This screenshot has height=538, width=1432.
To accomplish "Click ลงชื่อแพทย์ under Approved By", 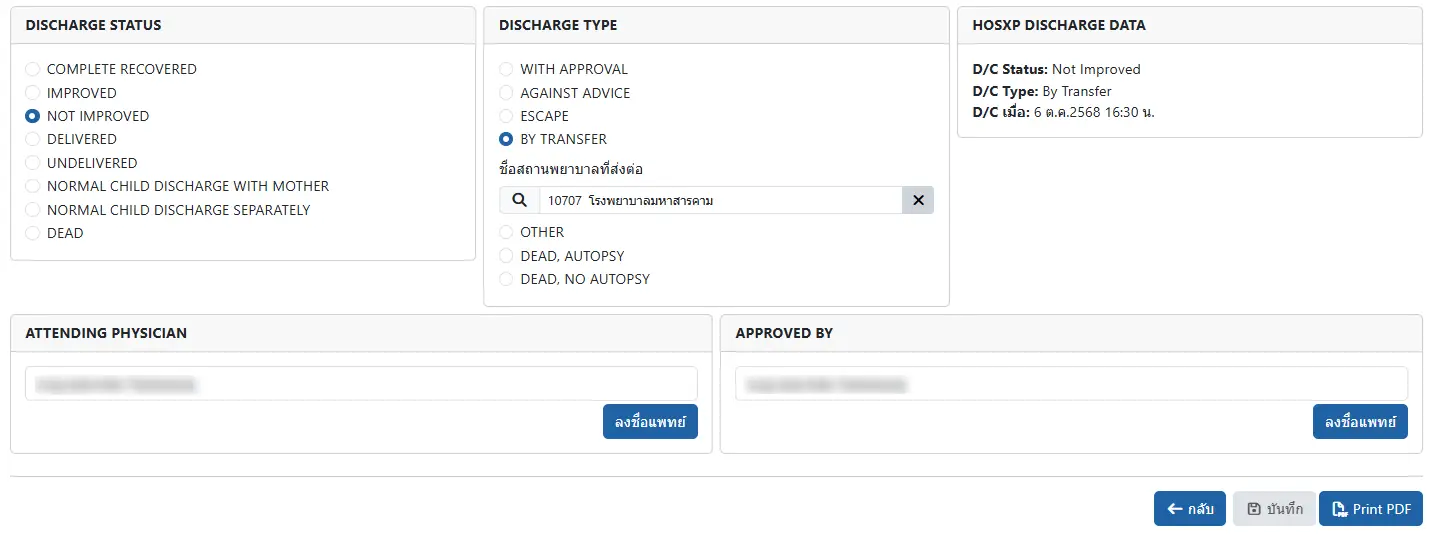I will pos(1359,422).
